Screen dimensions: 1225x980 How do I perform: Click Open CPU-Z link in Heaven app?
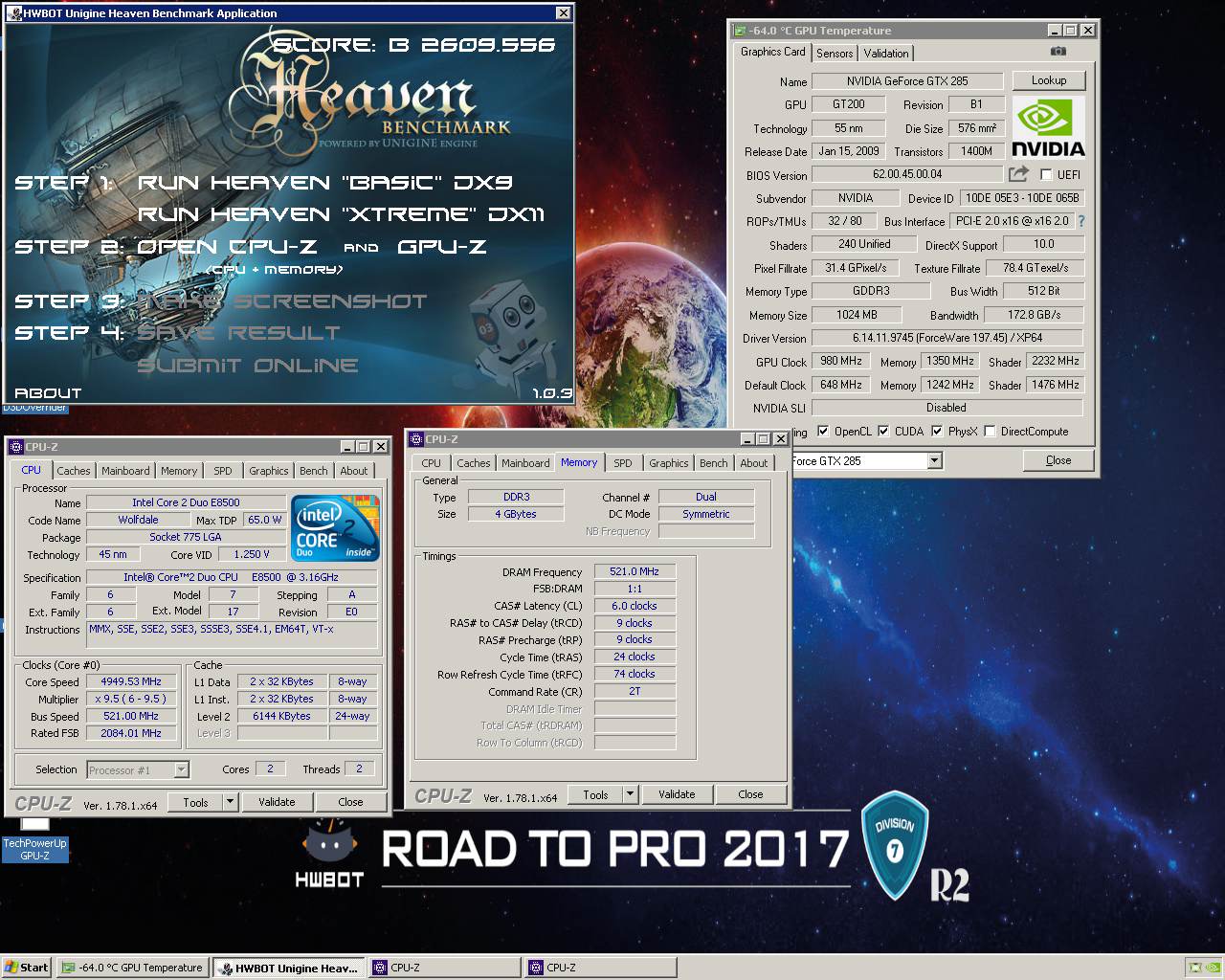click(227, 247)
